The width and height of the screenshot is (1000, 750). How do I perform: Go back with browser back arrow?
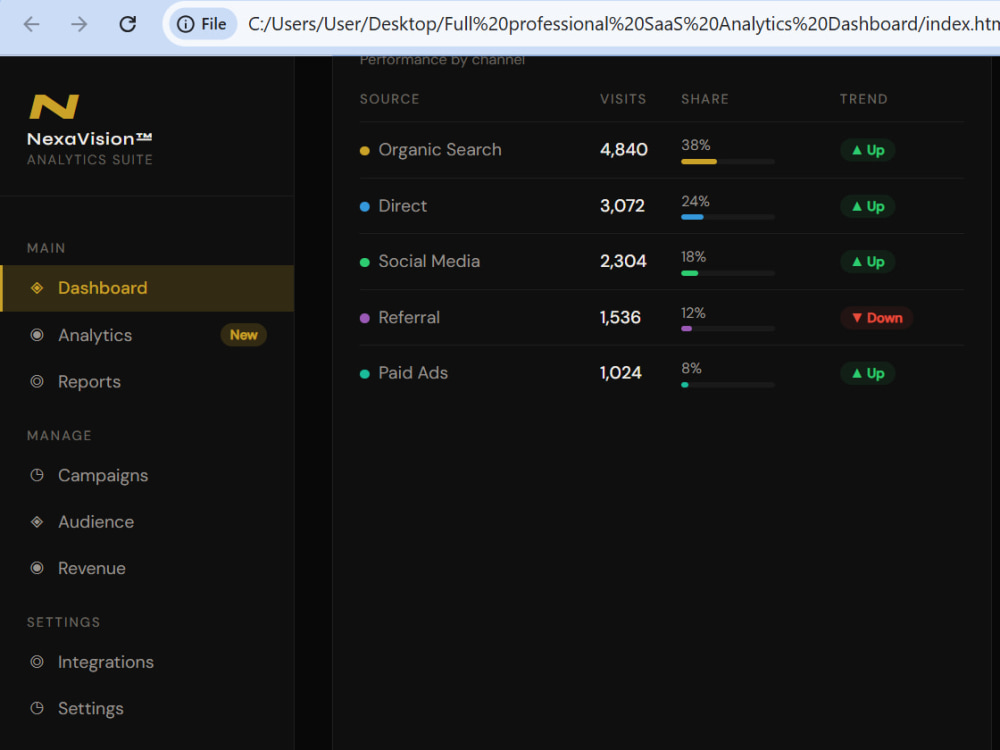[x=31, y=24]
